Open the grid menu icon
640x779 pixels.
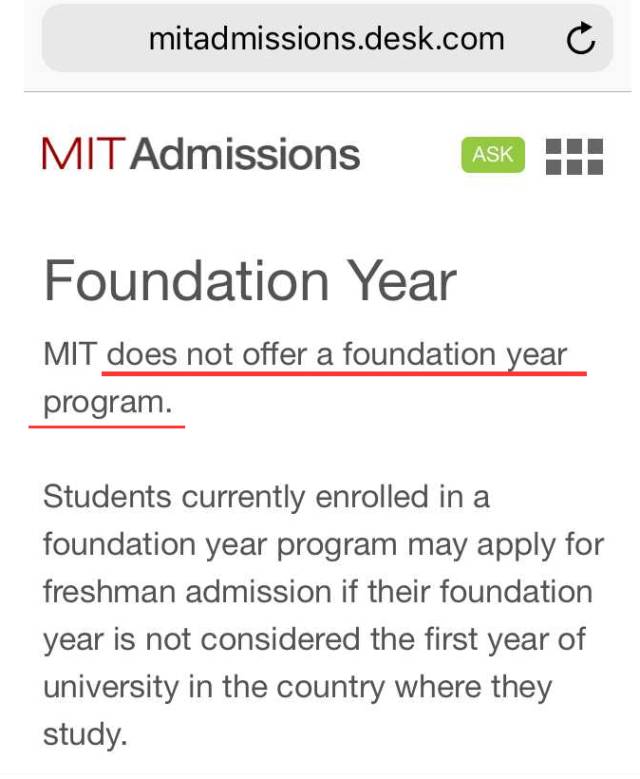click(575, 156)
